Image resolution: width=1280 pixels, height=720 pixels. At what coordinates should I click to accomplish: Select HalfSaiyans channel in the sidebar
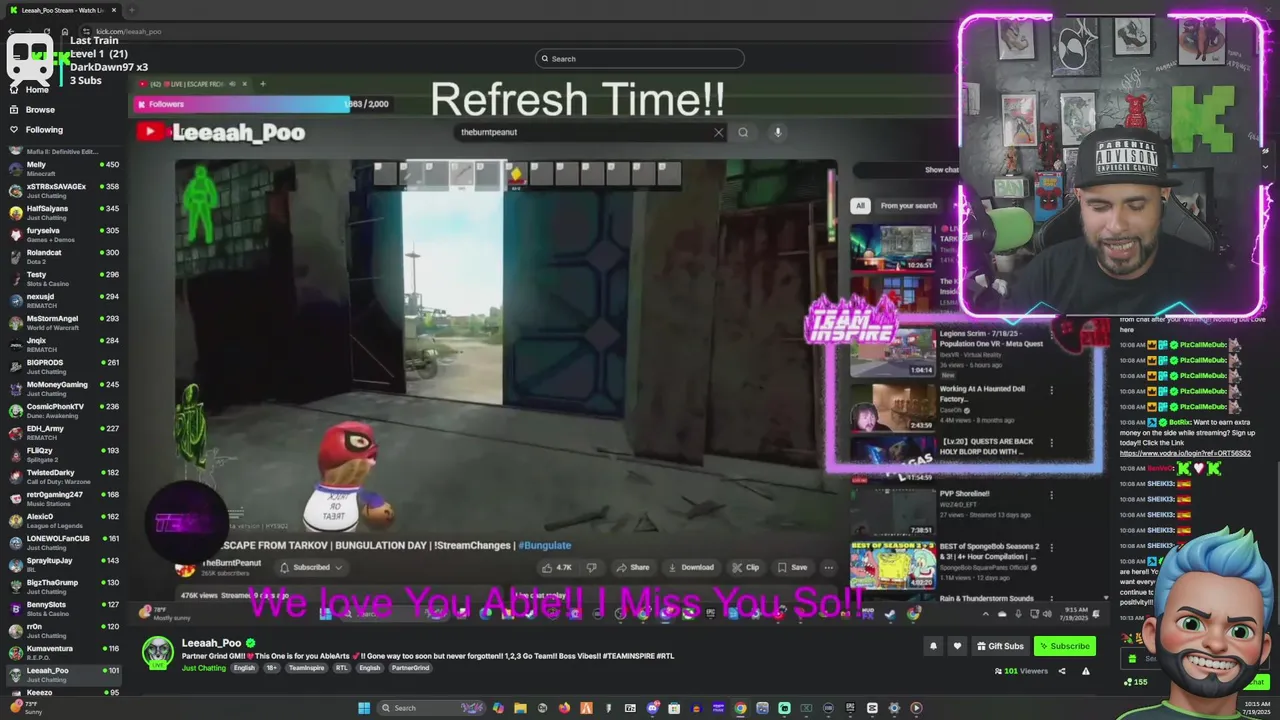point(64,212)
